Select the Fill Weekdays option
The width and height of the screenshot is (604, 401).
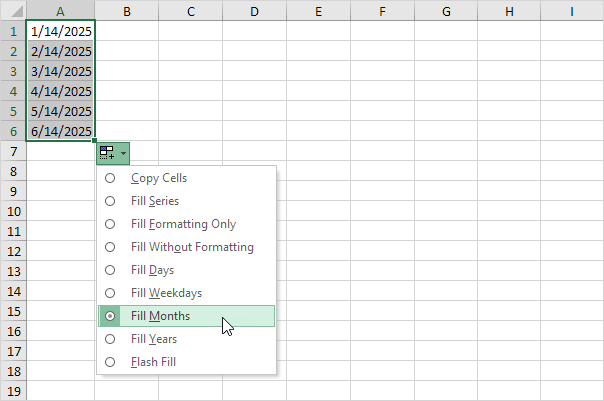tap(166, 293)
